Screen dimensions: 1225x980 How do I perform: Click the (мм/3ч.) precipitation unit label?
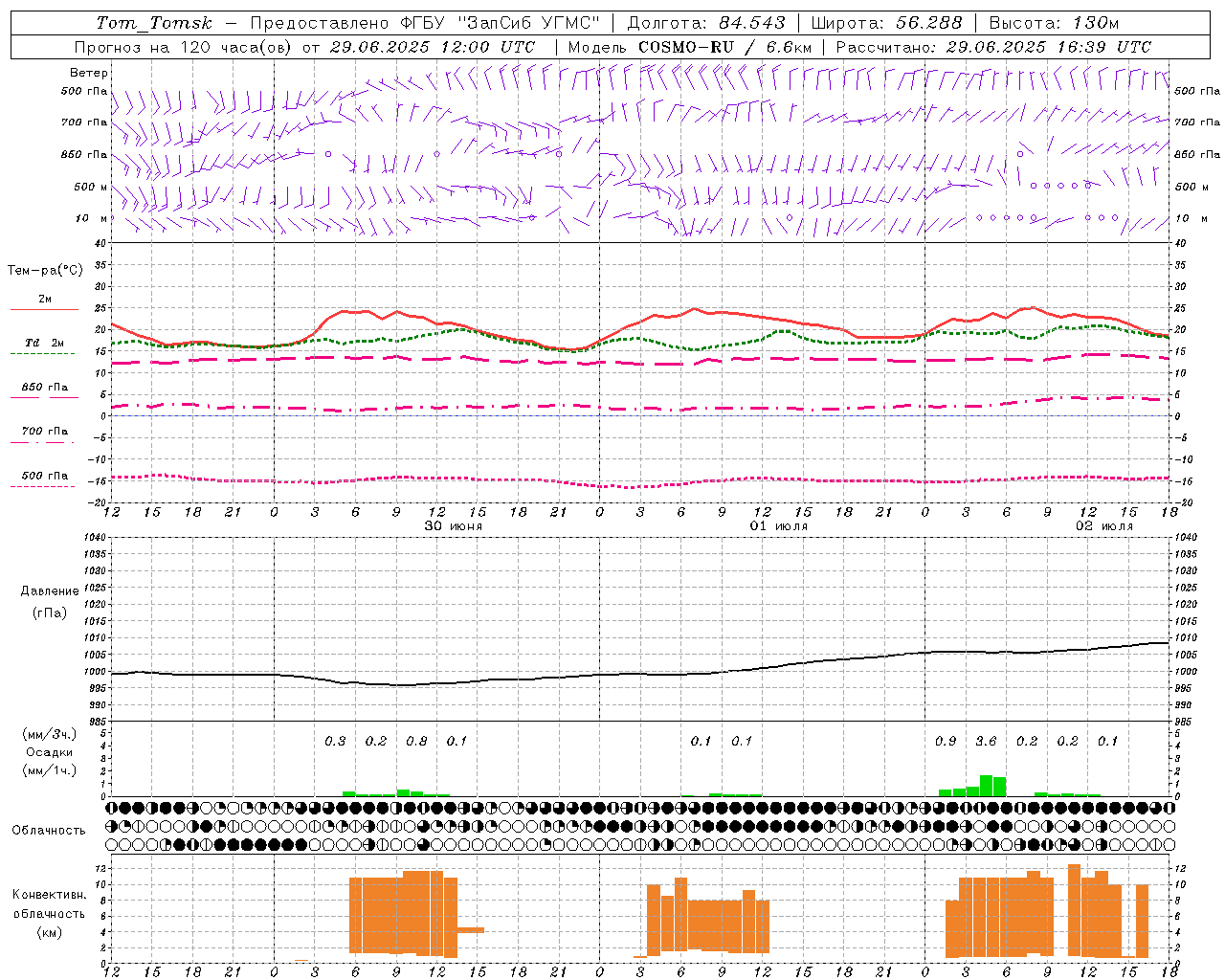click(x=49, y=734)
